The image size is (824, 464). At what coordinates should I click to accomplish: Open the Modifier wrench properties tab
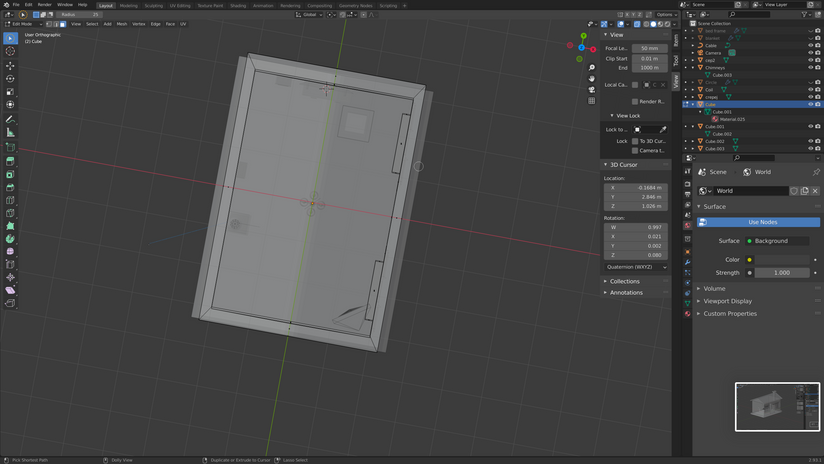687,262
